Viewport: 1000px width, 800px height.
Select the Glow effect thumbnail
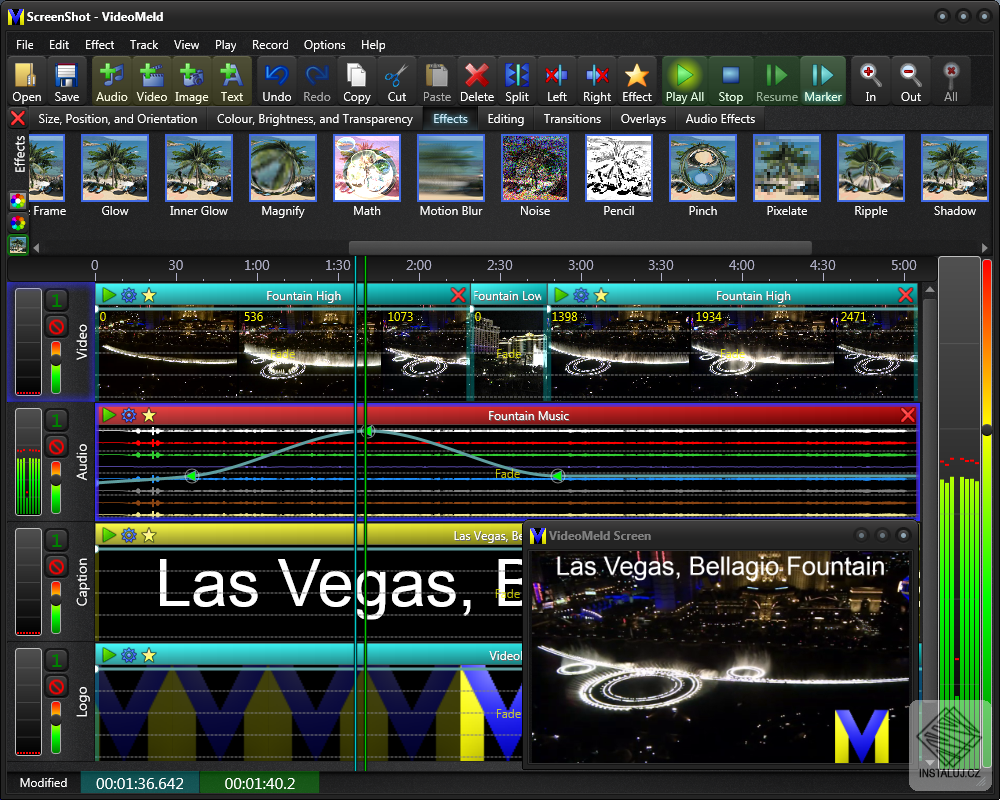(115, 168)
